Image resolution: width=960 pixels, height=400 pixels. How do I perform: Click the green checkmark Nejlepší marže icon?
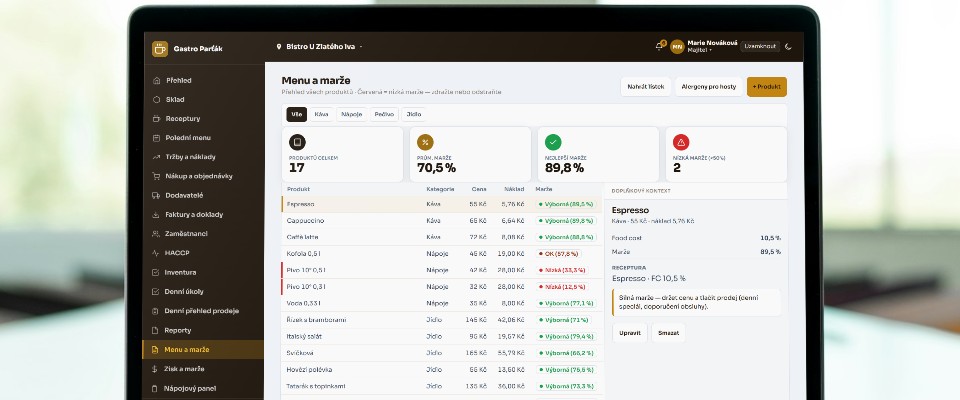tap(553, 142)
